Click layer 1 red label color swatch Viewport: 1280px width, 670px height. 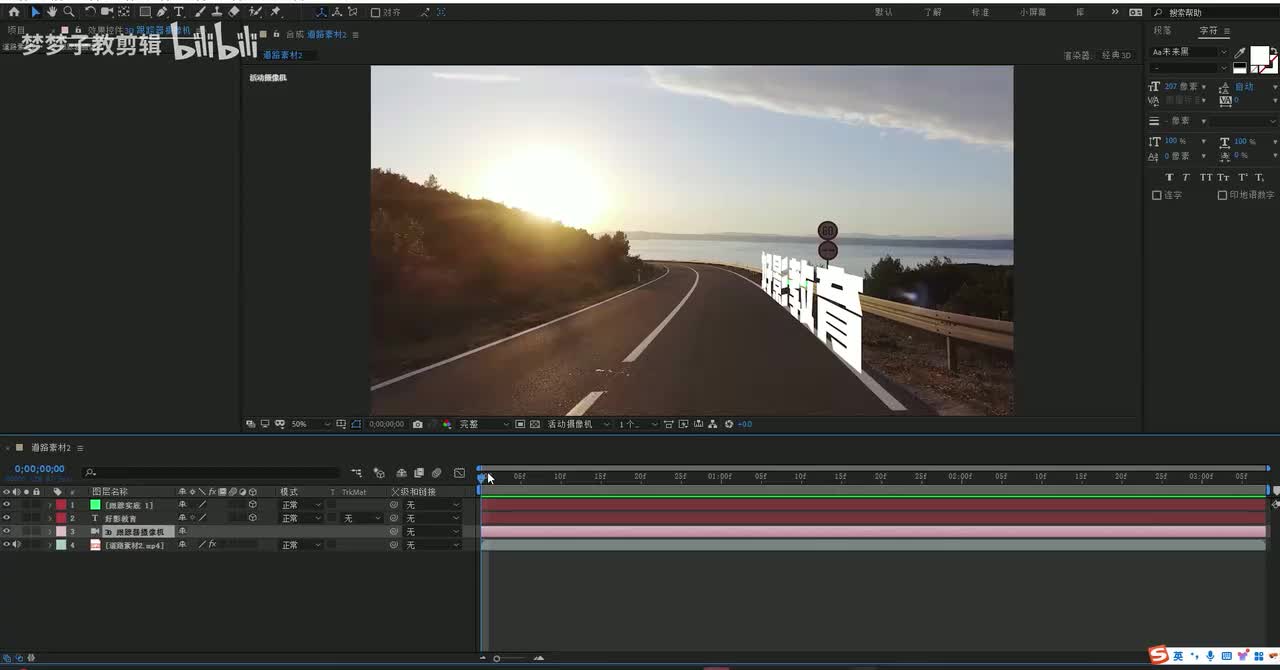60,505
